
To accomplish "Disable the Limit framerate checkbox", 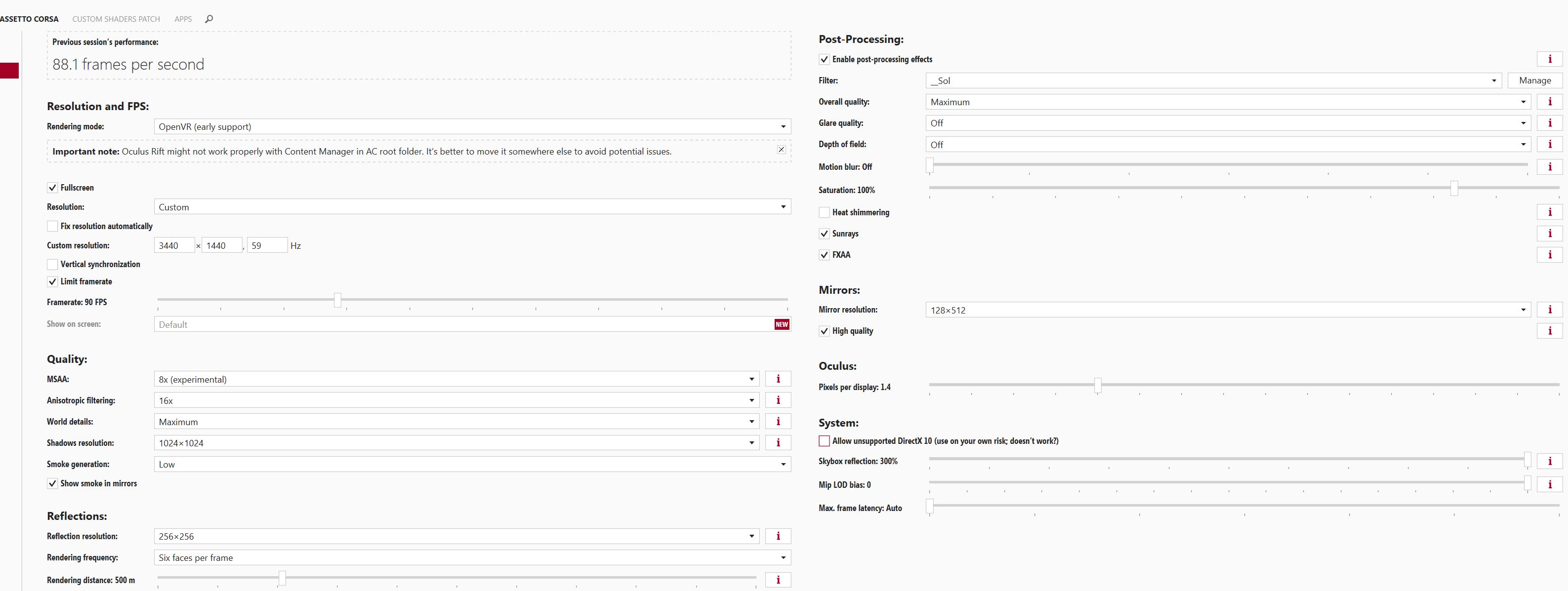I will [52, 281].
